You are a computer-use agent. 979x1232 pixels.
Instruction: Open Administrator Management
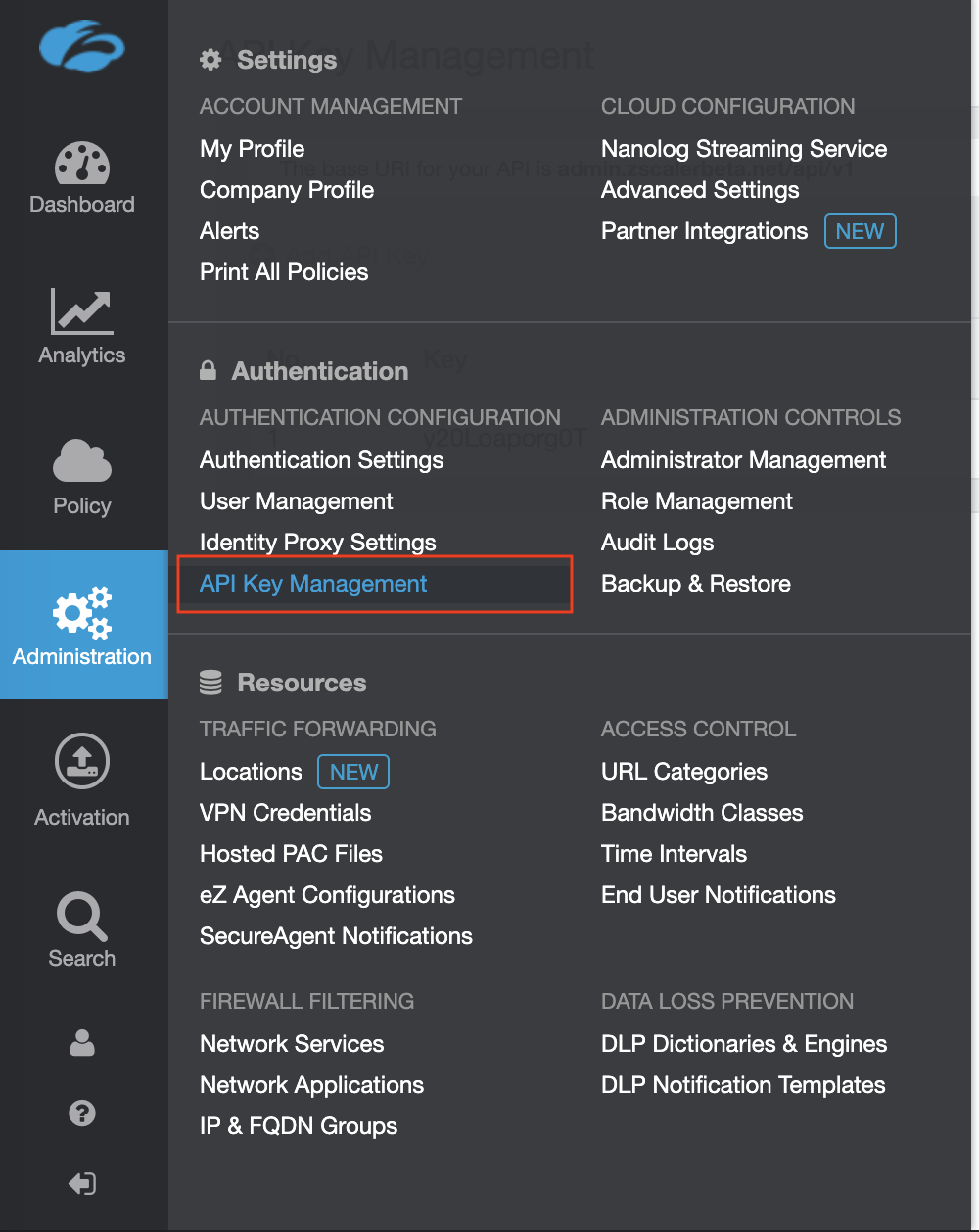coord(743,459)
